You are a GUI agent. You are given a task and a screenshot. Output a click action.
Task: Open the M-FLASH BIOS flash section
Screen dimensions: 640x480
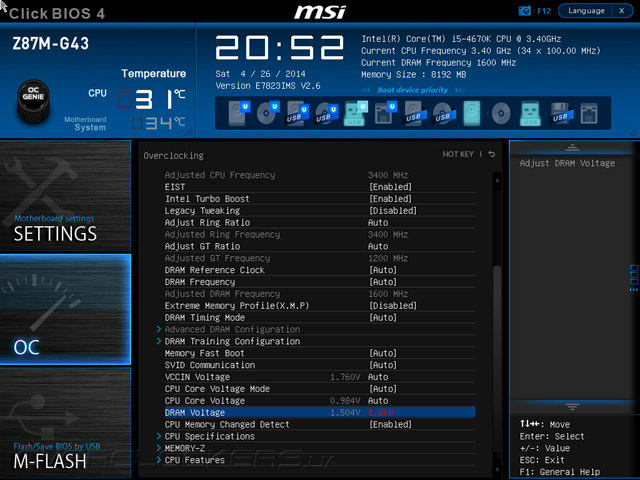click(x=65, y=423)
